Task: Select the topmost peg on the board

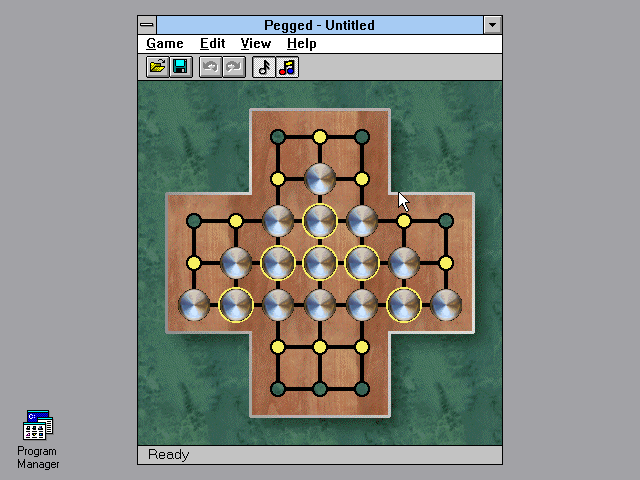Action: coord(320,179)
